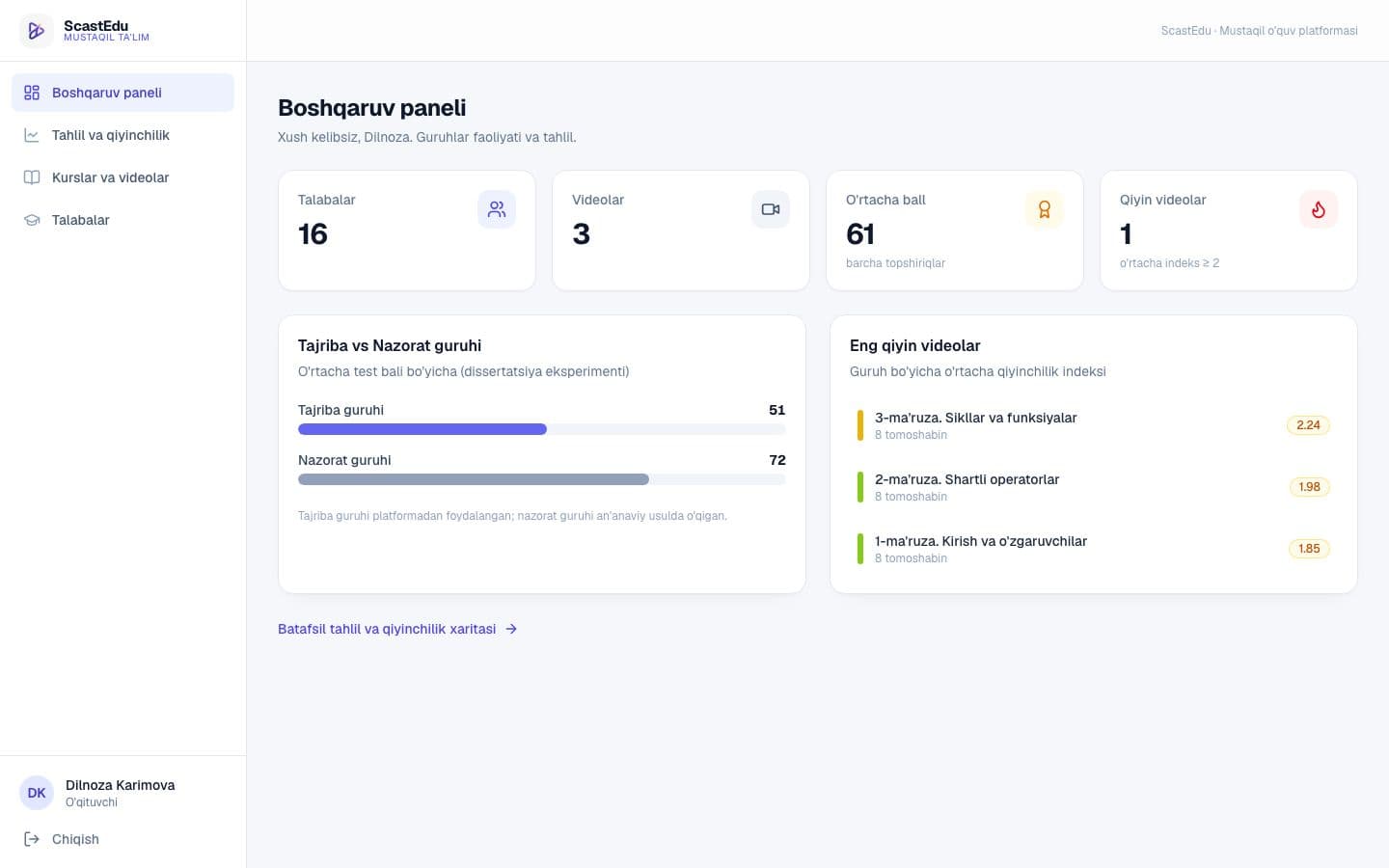The image size is (1389, 868).
Task: Open 3-ma'ruza. Sikllar va funksiyalar video
Action: pos(1094,425)
